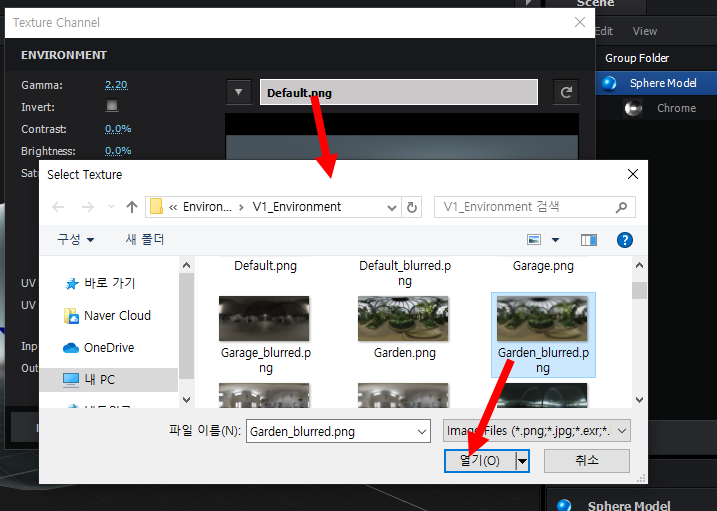Click the reload texture icon beside Default.png

click(566, 92)
